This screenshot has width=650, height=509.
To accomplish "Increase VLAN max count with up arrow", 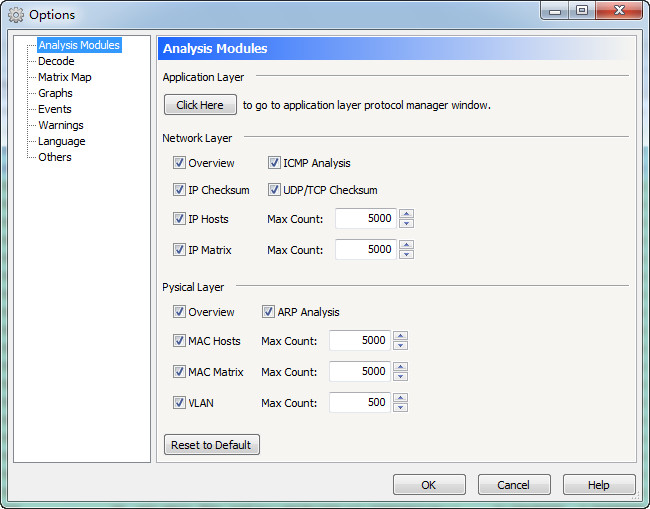I will (400, 398).
